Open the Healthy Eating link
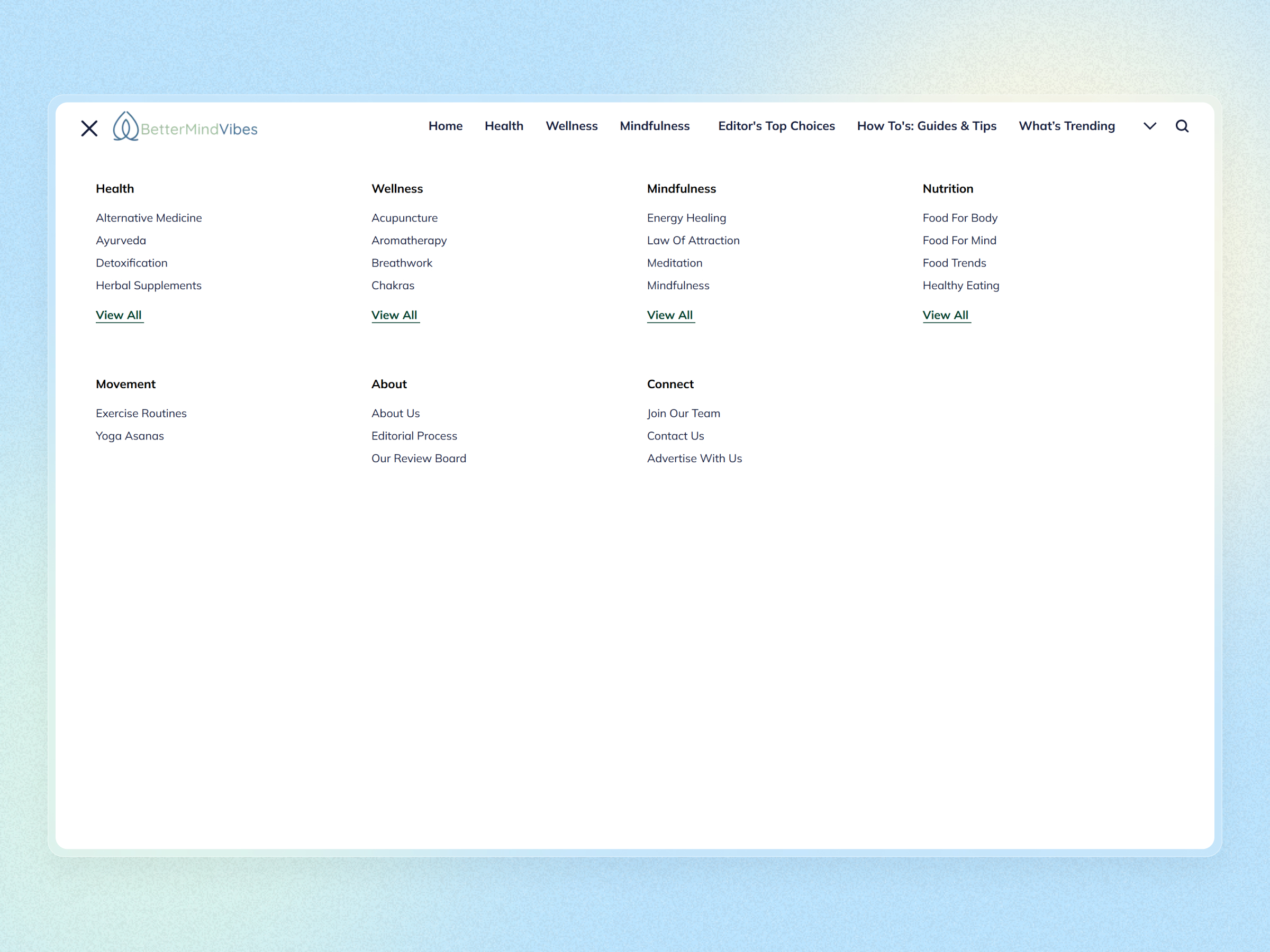Viewport: 1270px width, 952px height. point(960,285)
